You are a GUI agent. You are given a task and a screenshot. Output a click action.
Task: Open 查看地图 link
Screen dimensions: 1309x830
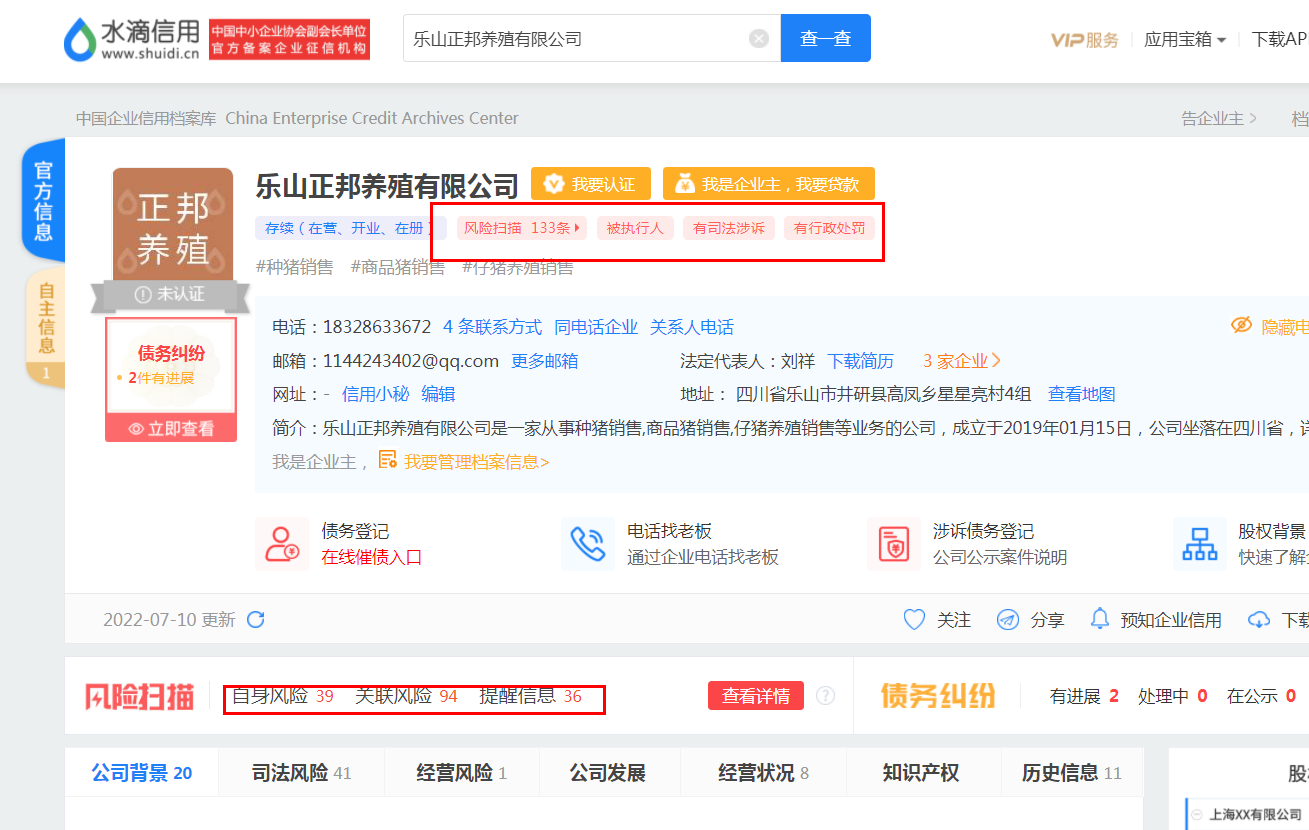click(x=1082, y=394)
